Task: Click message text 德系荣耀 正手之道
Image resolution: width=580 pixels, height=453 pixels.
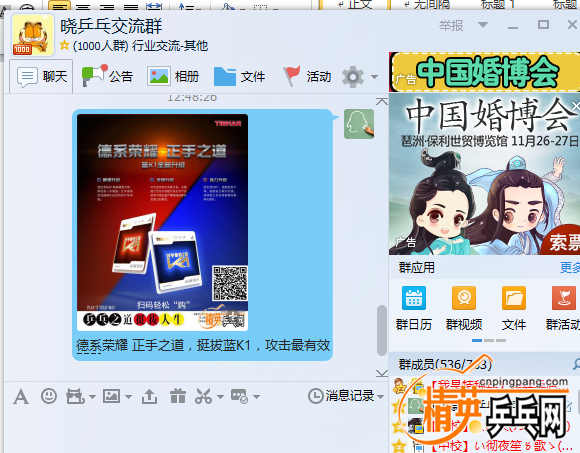Action: click(x=130, y=345)
